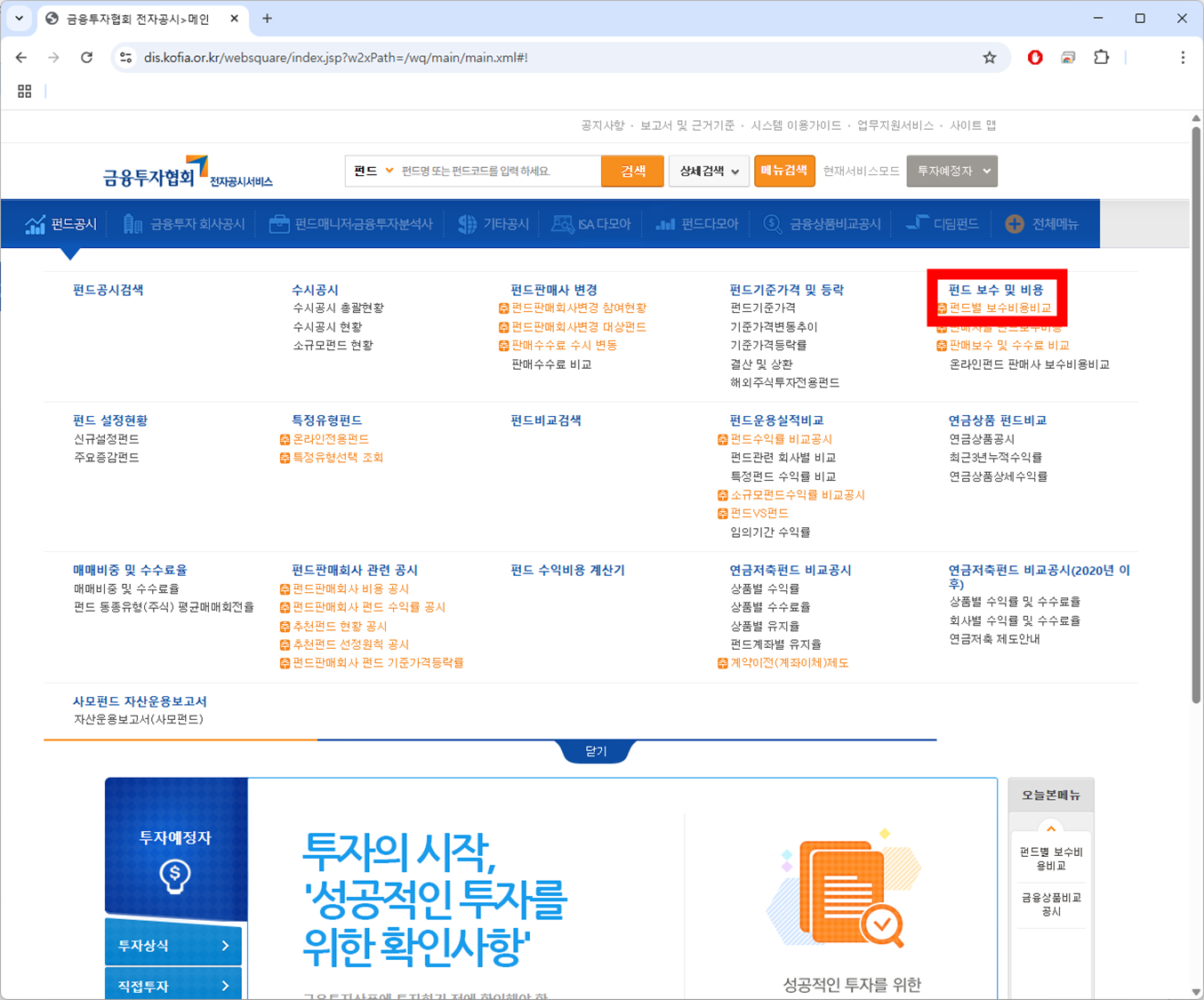
Task: Expand the 펀드 search type dropdown
Action: (x=373, y=172)
